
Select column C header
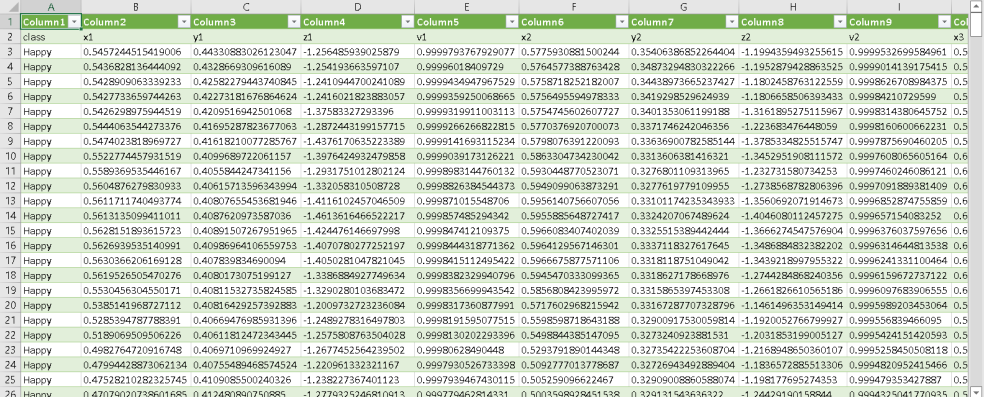click(x=246, y=7)
